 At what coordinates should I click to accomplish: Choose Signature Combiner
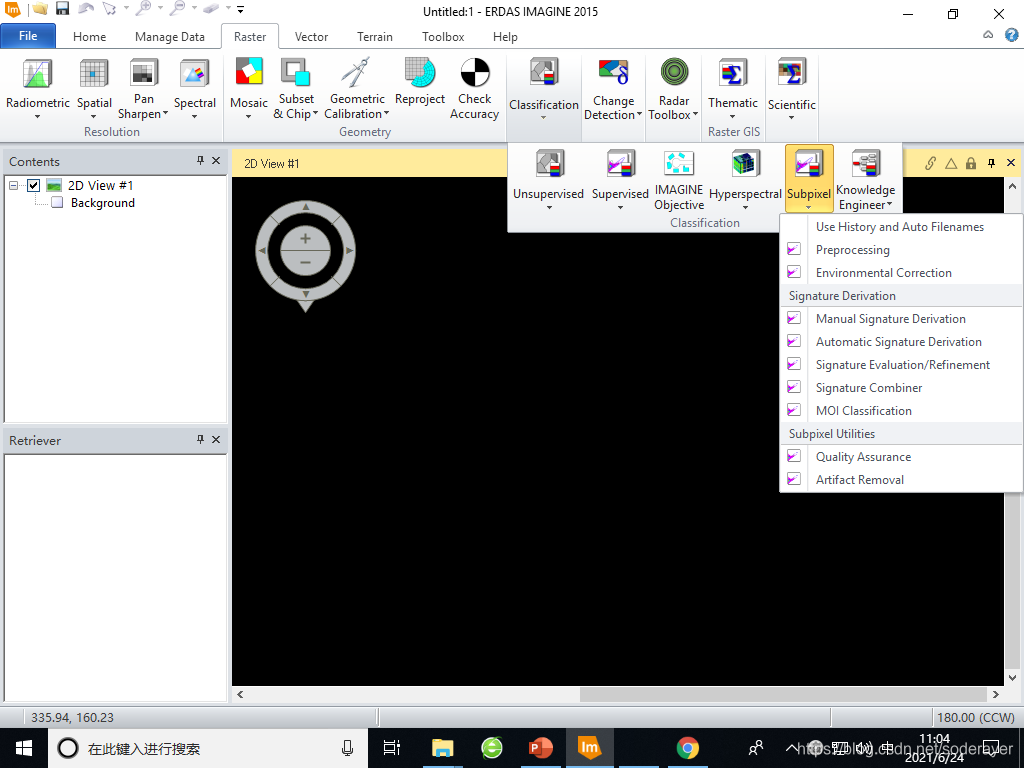point(901,387)
